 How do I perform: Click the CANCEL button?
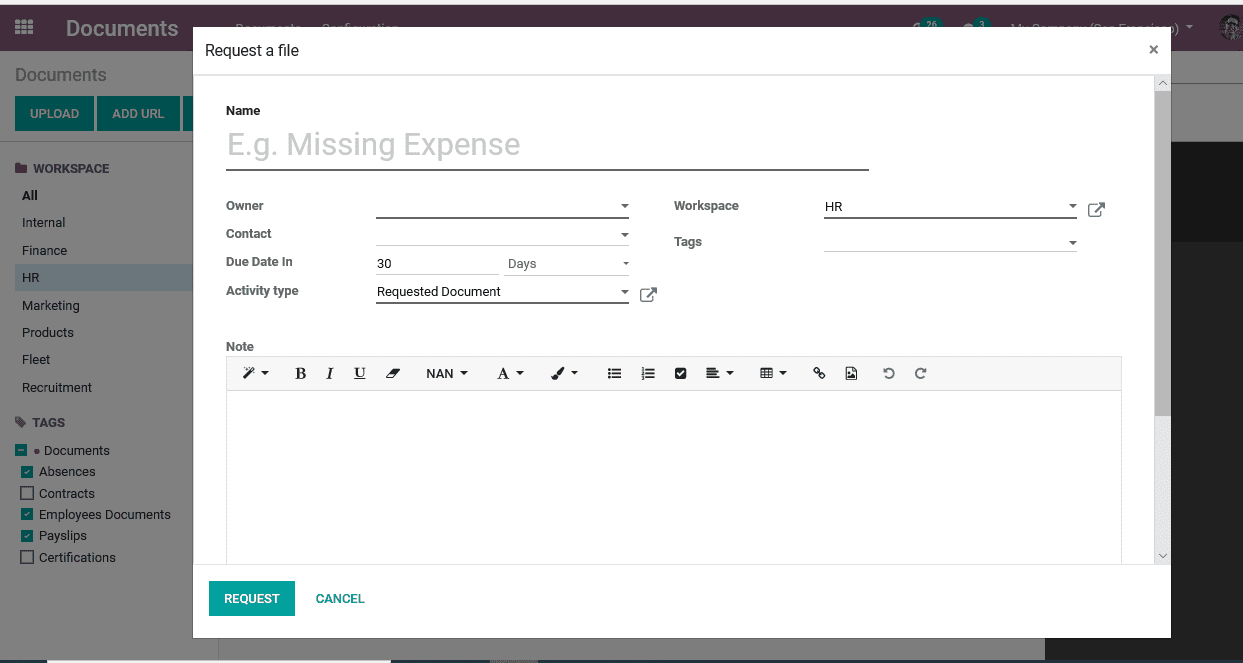[x=340, y=598]
